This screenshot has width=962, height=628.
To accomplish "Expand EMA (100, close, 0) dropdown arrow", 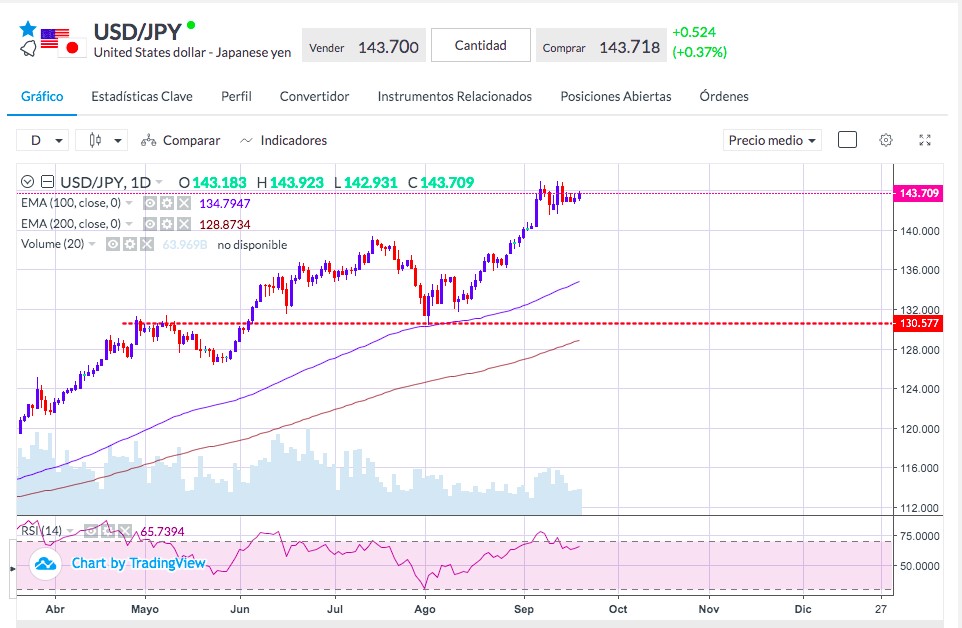I will coord(129,203).
